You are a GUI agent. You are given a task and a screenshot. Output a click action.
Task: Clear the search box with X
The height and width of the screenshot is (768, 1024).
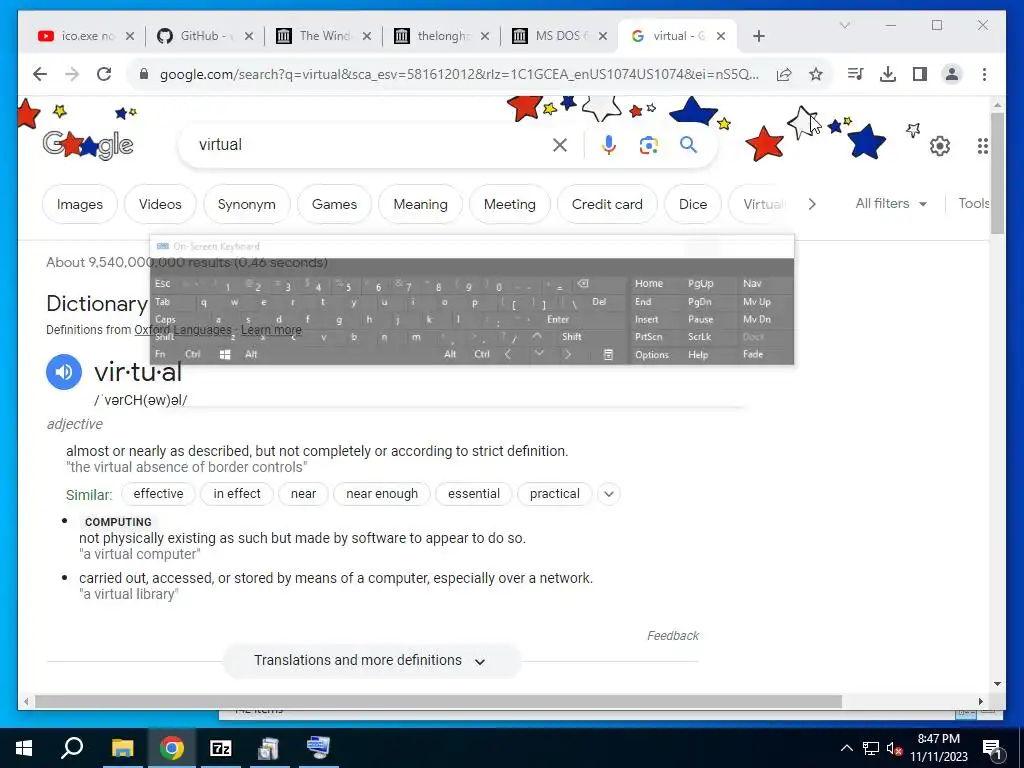[560, 145]
